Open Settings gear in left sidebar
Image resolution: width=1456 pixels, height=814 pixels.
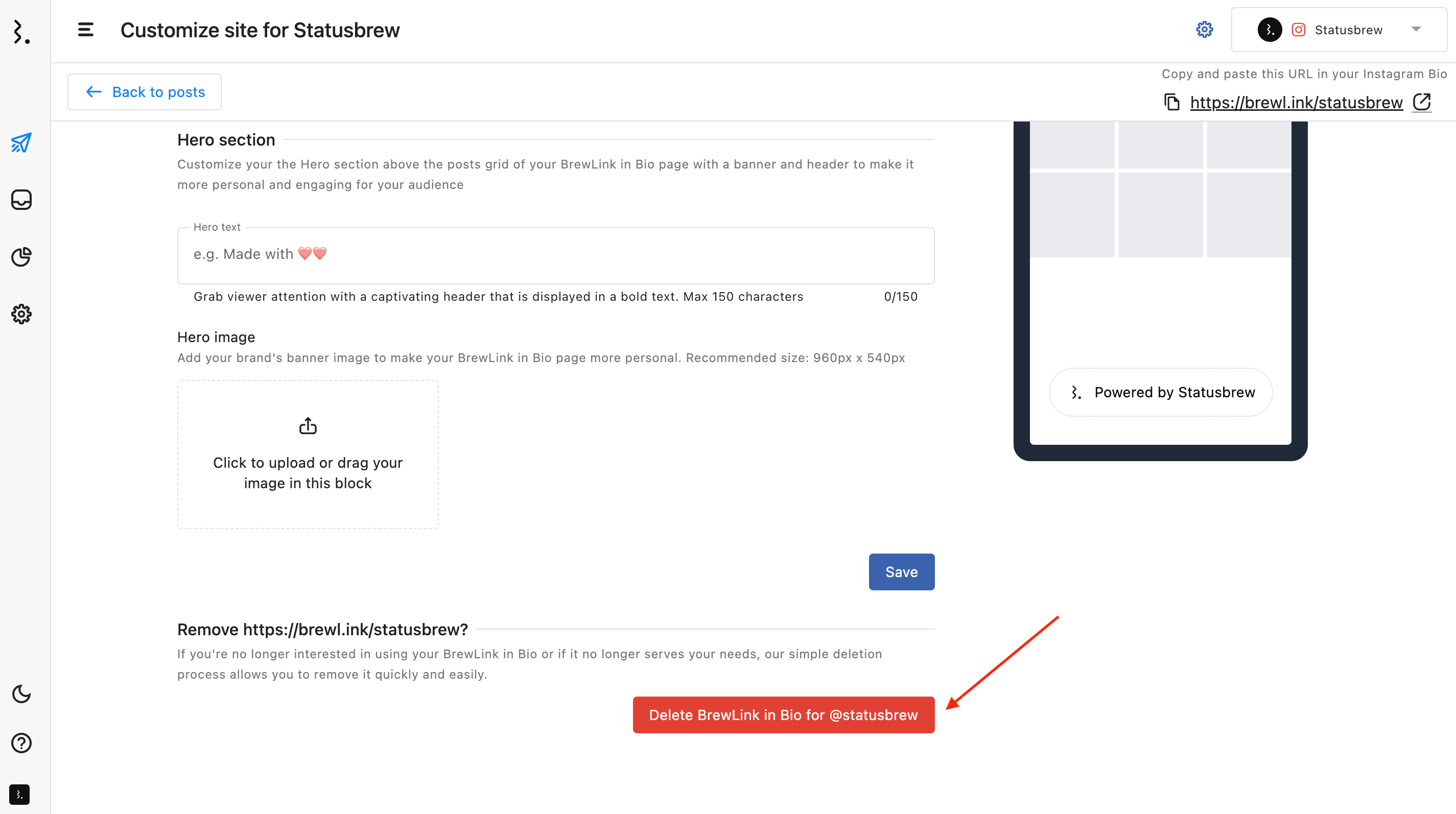[x=21, y=314]
